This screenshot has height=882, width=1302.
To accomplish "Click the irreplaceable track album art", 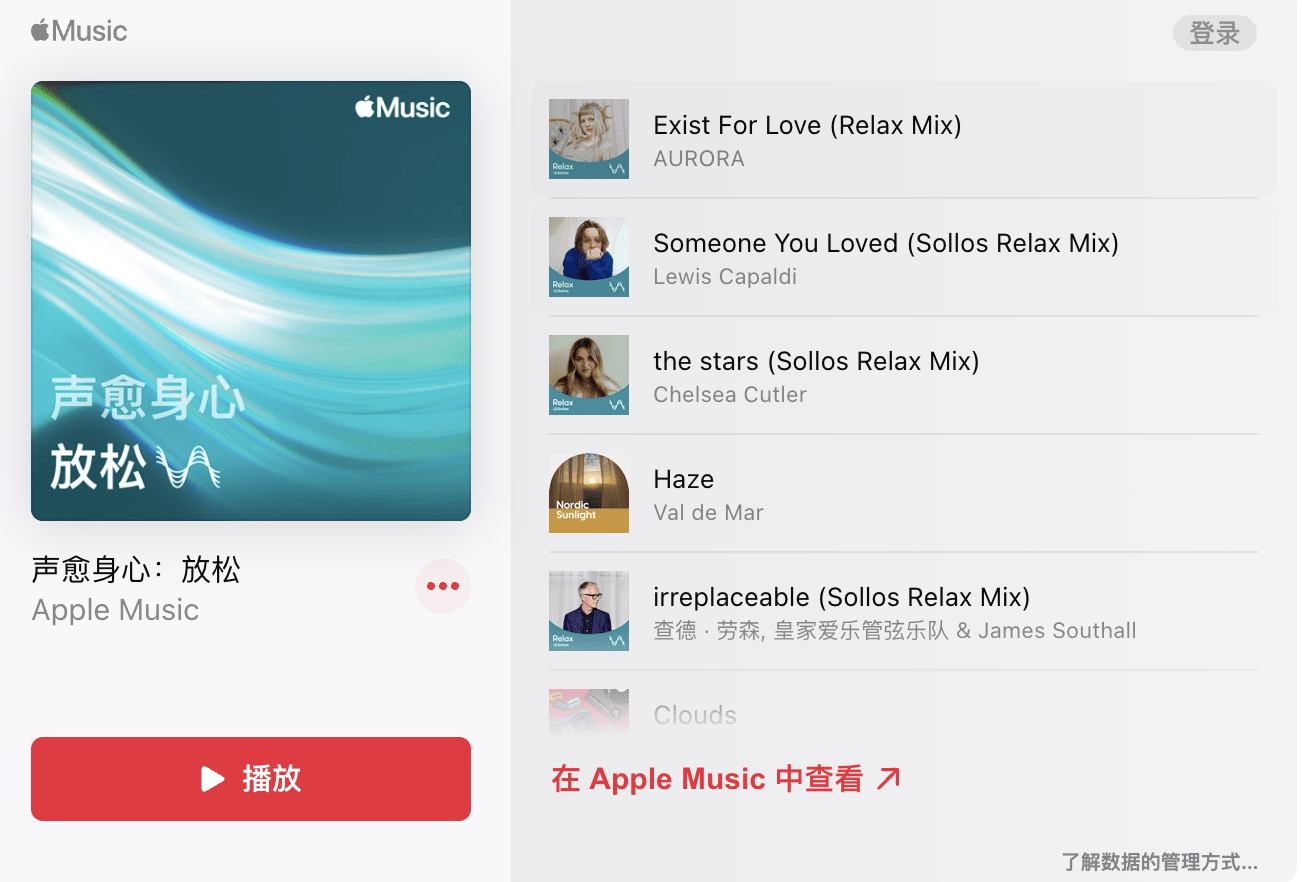I will click(x=589, y=611).
